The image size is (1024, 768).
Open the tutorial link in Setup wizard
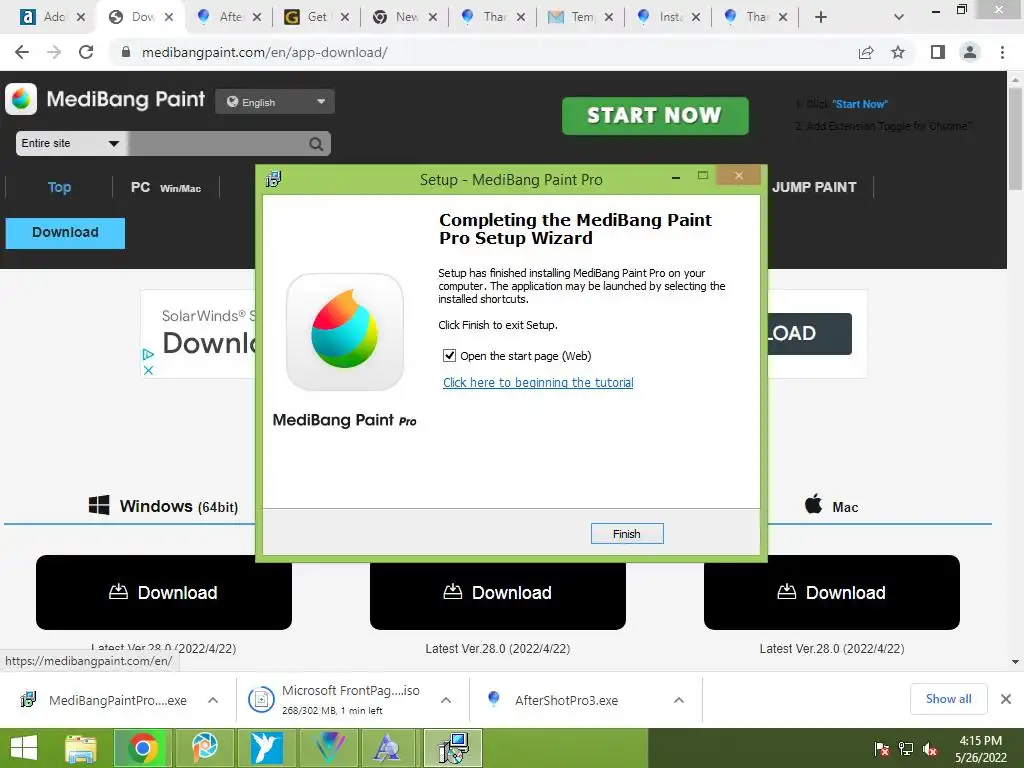[x=538, y=383]
